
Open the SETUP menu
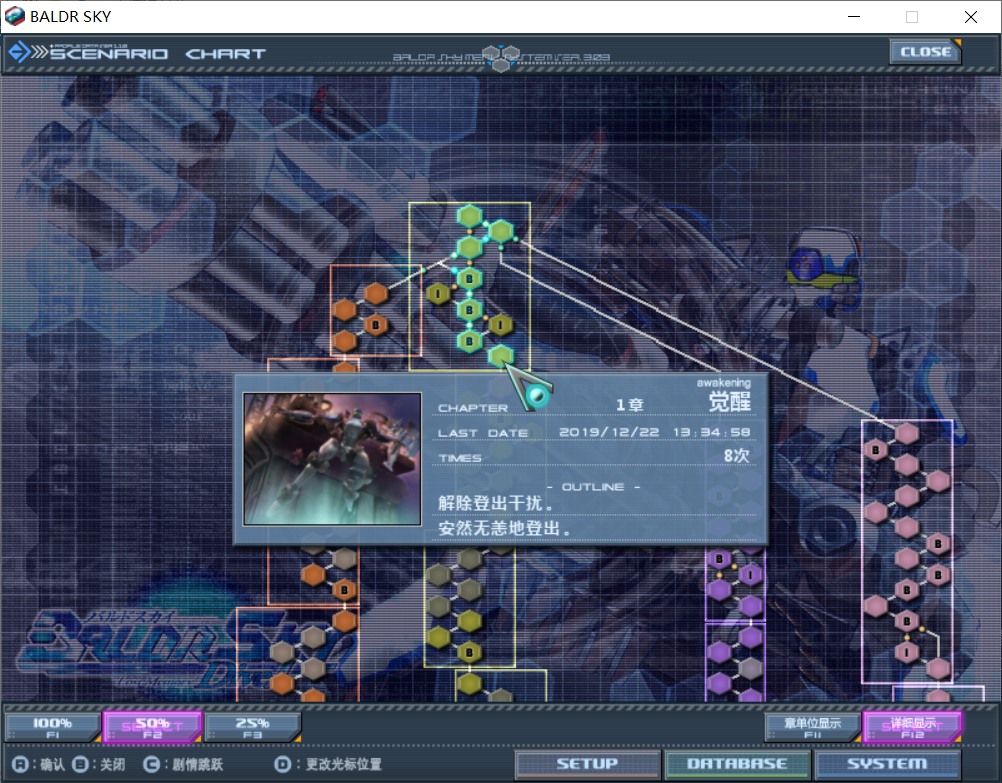(587, 764)
